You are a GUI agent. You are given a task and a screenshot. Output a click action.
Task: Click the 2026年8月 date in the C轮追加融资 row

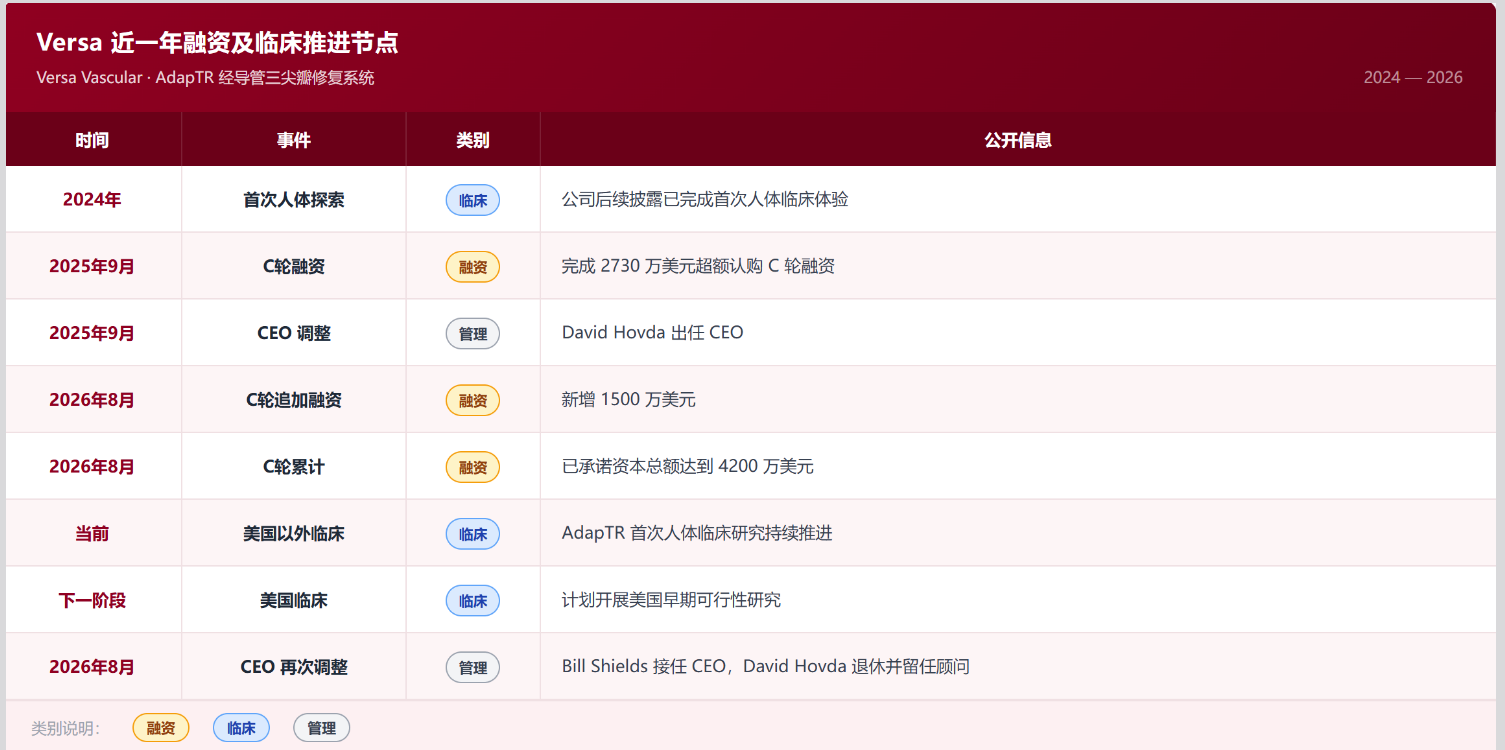pos(92,400)
